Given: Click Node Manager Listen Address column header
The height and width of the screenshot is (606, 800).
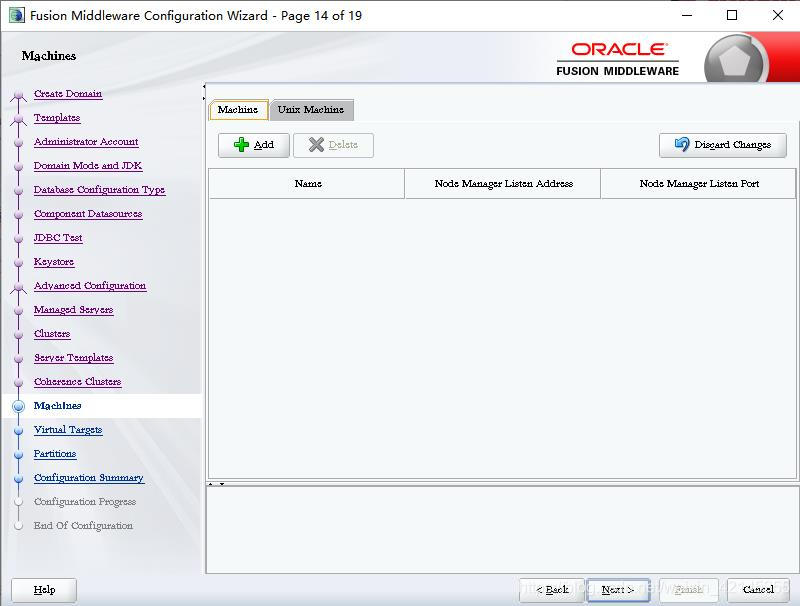Looking at the screenshot, I should click(503, 184).
